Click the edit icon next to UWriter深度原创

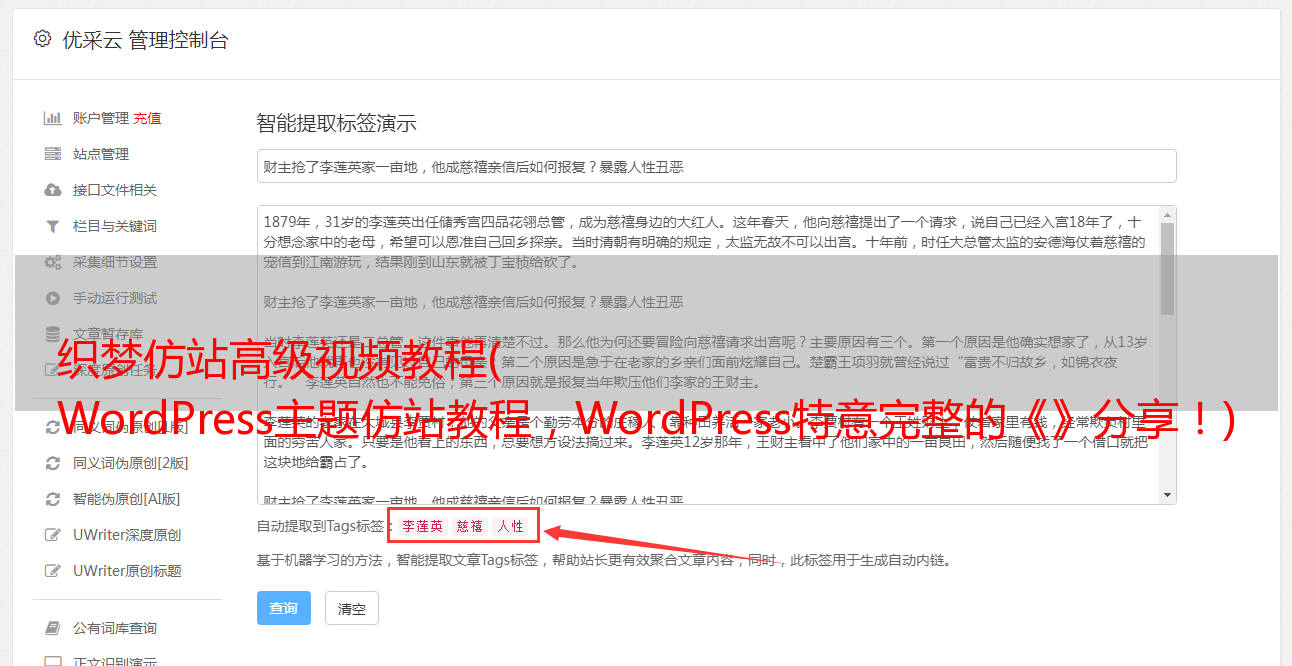tap(53, 535)
